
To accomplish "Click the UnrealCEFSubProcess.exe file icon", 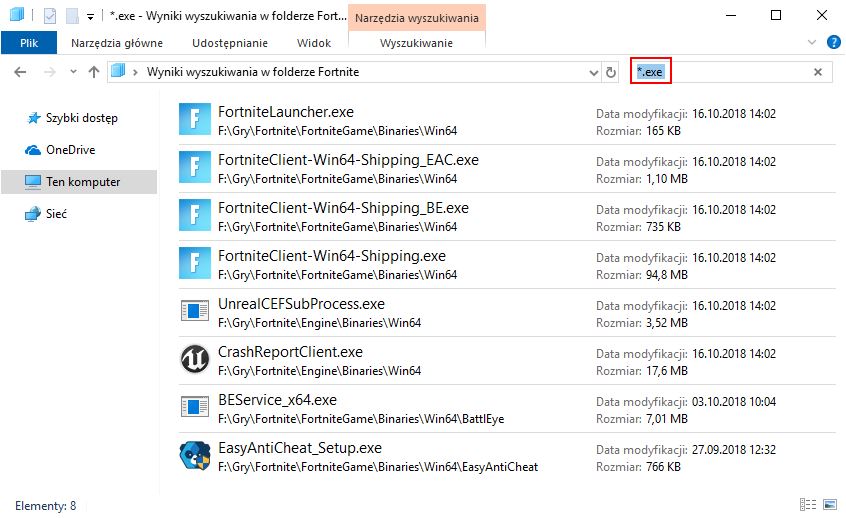I will point(194,311).
